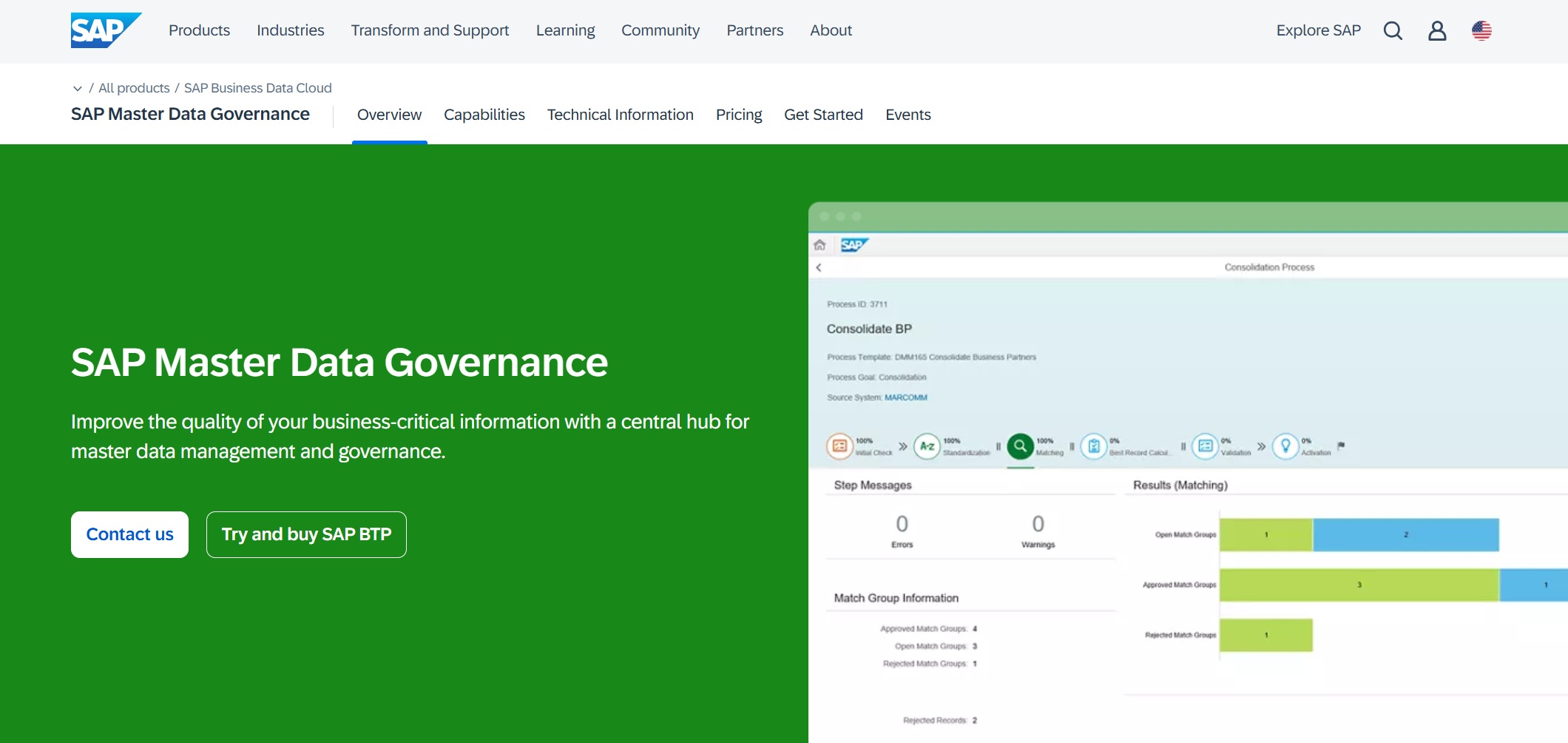This screenshot has height=743, width=1568.
Task: Collapse the Consolidation Process with back chevron
Action: 820,266
